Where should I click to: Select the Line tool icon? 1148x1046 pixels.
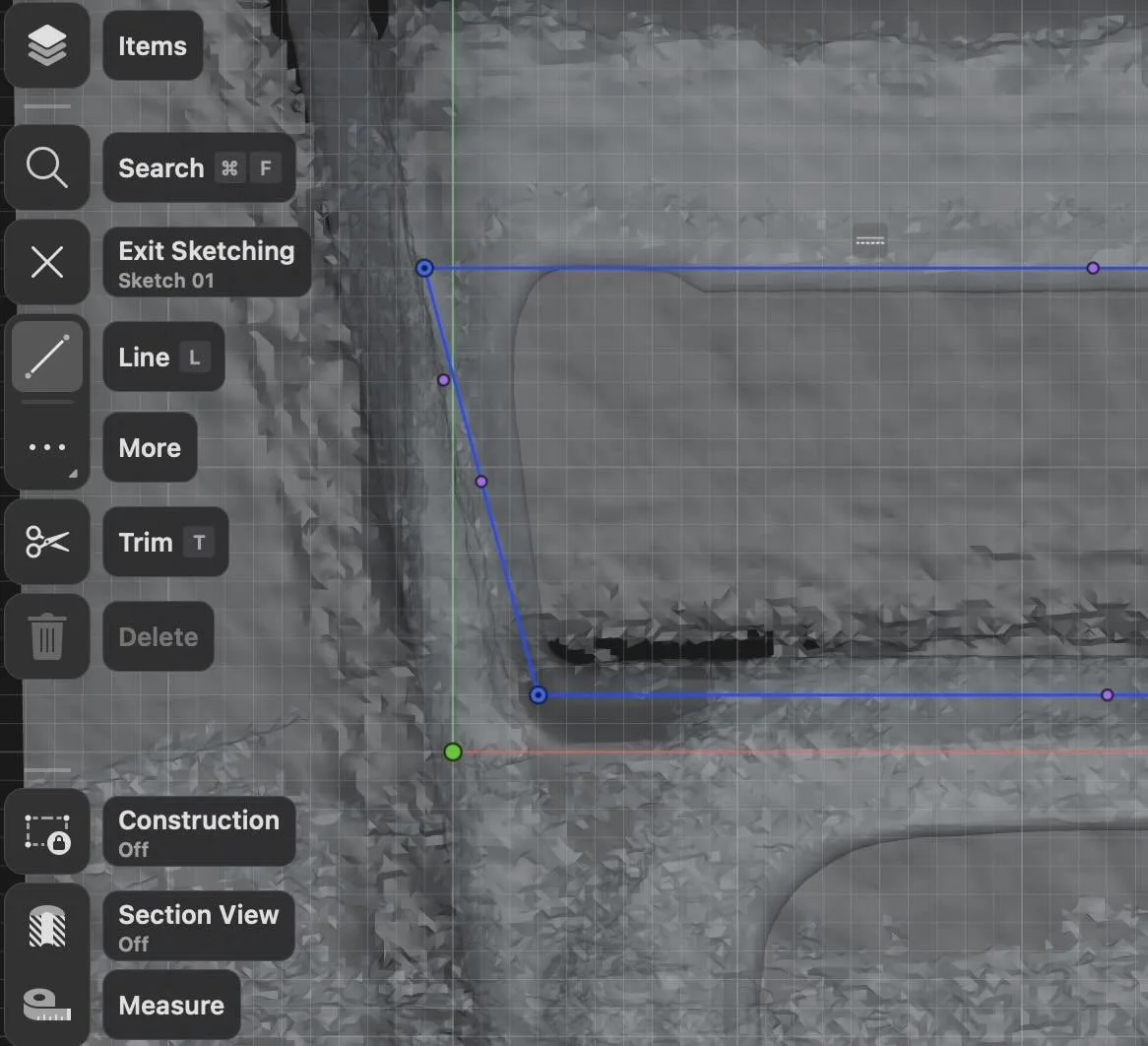47,357
